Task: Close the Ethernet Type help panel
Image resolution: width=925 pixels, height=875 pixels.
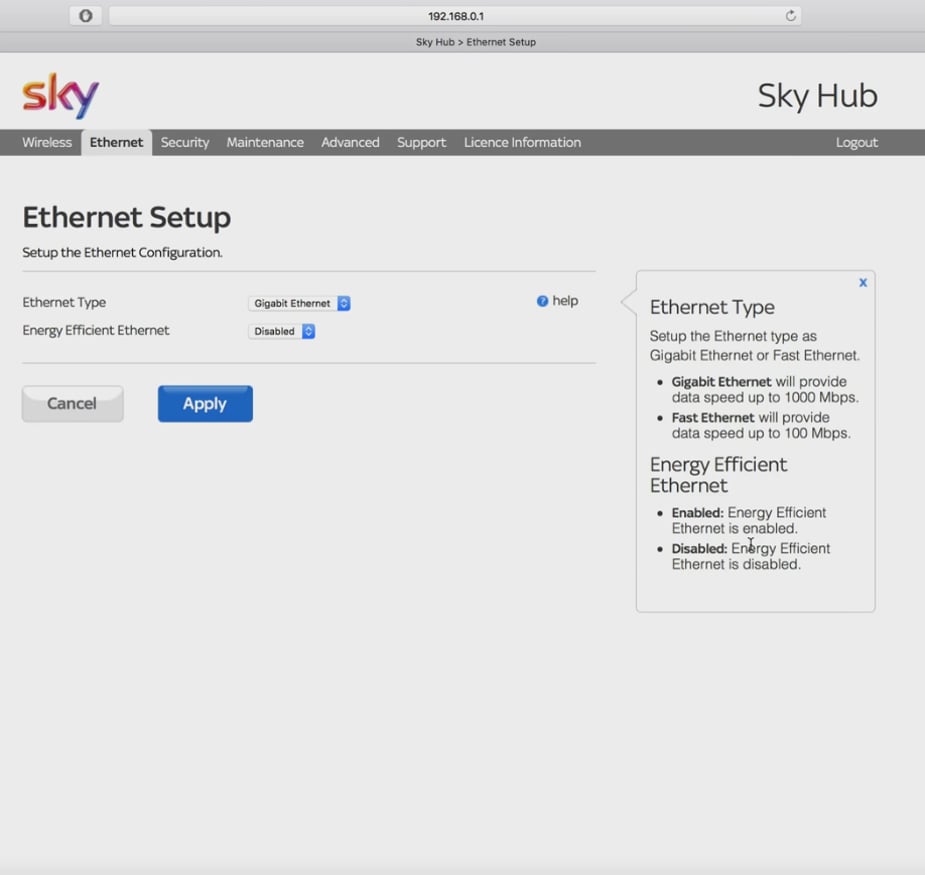Action: (x=863, y=283)
